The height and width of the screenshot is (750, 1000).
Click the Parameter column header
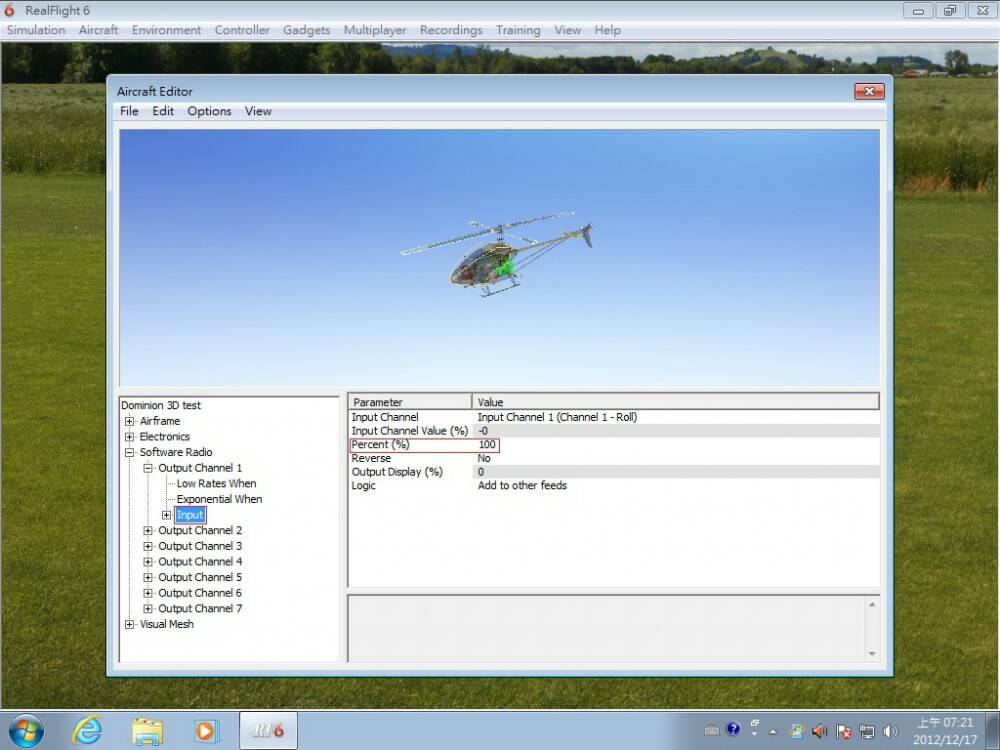410,402
